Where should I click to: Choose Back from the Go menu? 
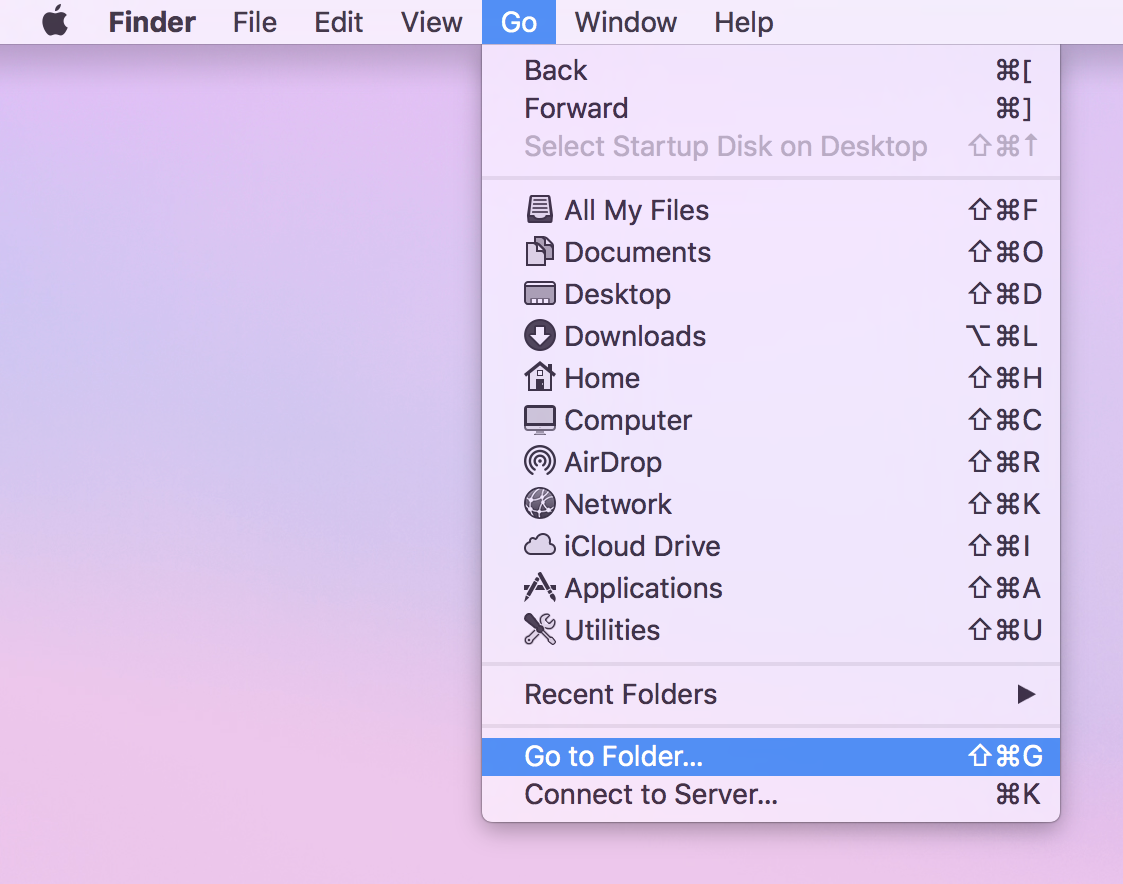coord(771,70)
